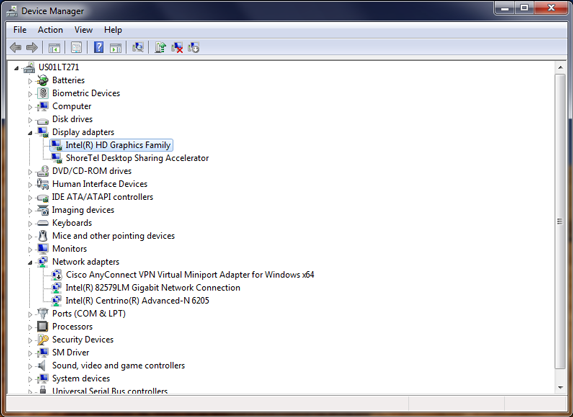
Task: Click the Back arrow toolbar icon
Action: [x=15, y=48]
